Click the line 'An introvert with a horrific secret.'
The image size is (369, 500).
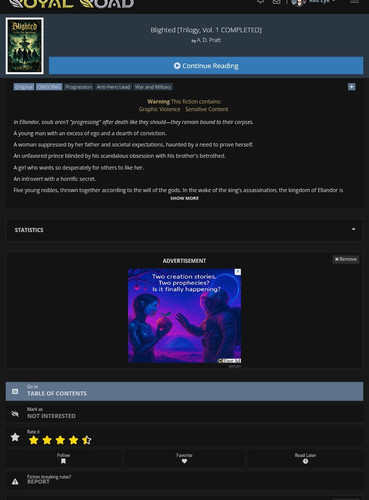pos(55,179)
